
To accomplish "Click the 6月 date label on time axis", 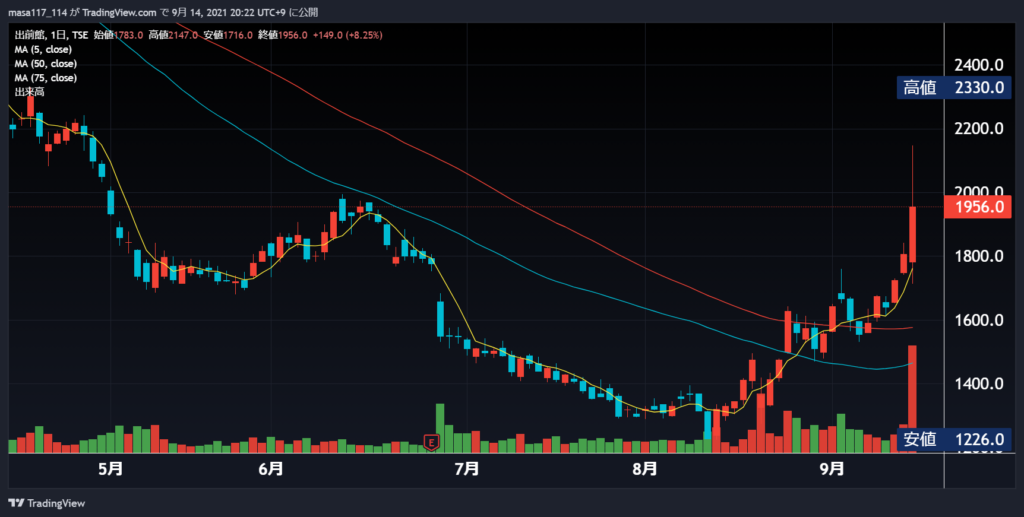I will (271, 469).
